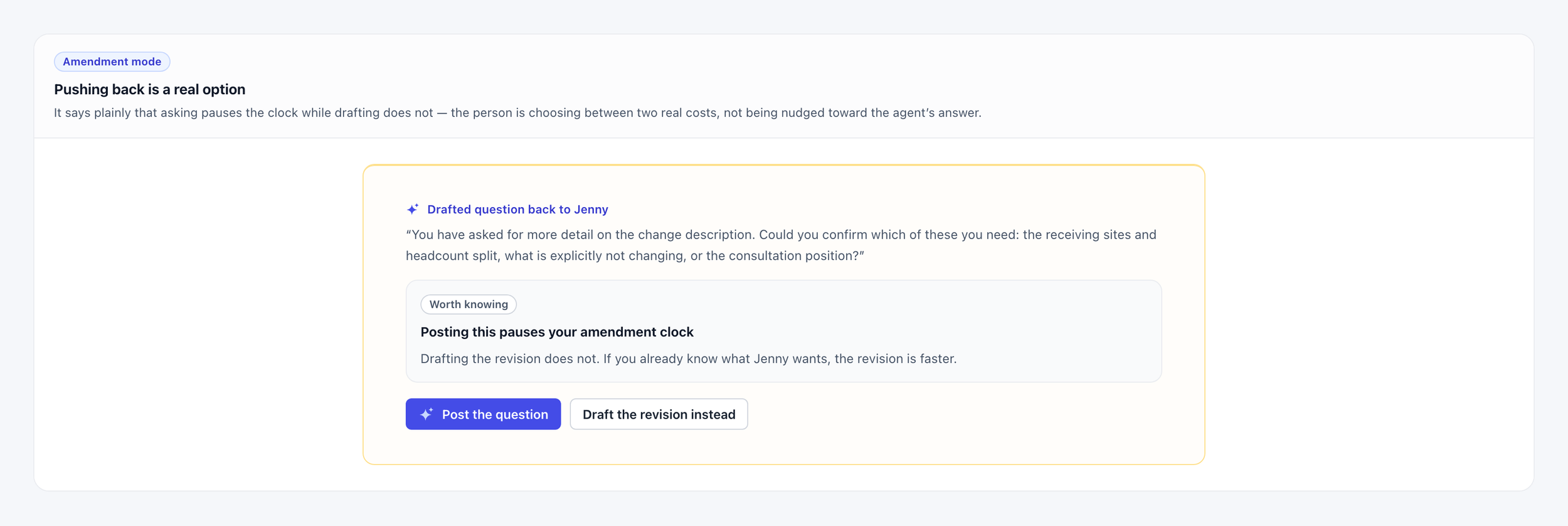Viewport: 1568px width, 526px height.
Task: Click the phrase consultation position in the quoted draft
Action: (x=793, y=256)
